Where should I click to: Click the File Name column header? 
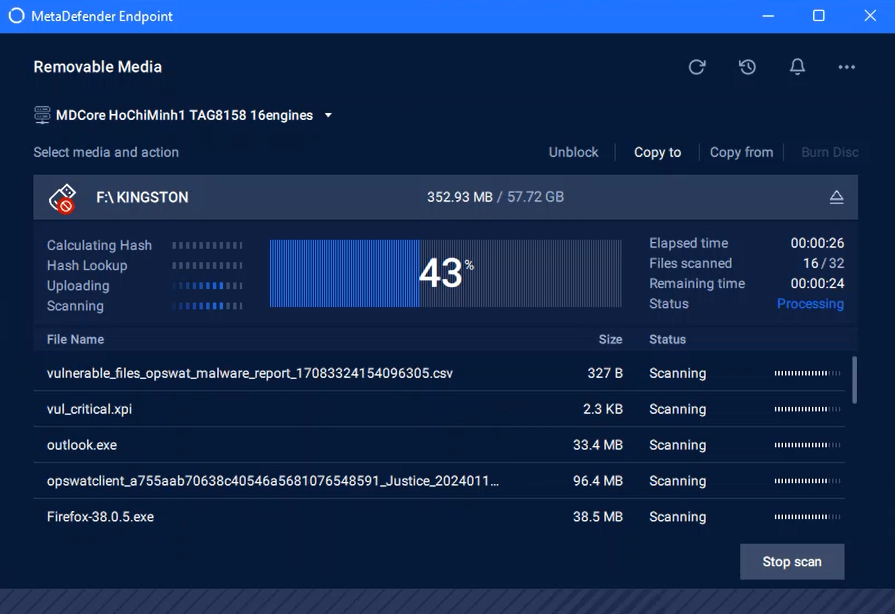tap(75, 340)
